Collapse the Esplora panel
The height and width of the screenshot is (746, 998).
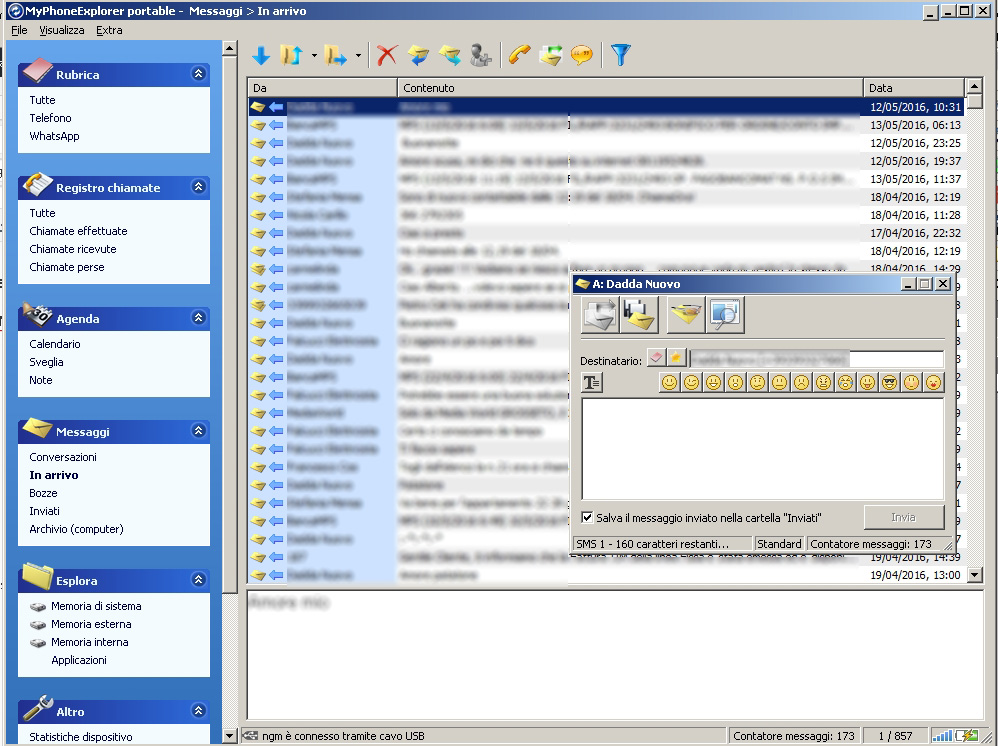[x=199, y=579]
